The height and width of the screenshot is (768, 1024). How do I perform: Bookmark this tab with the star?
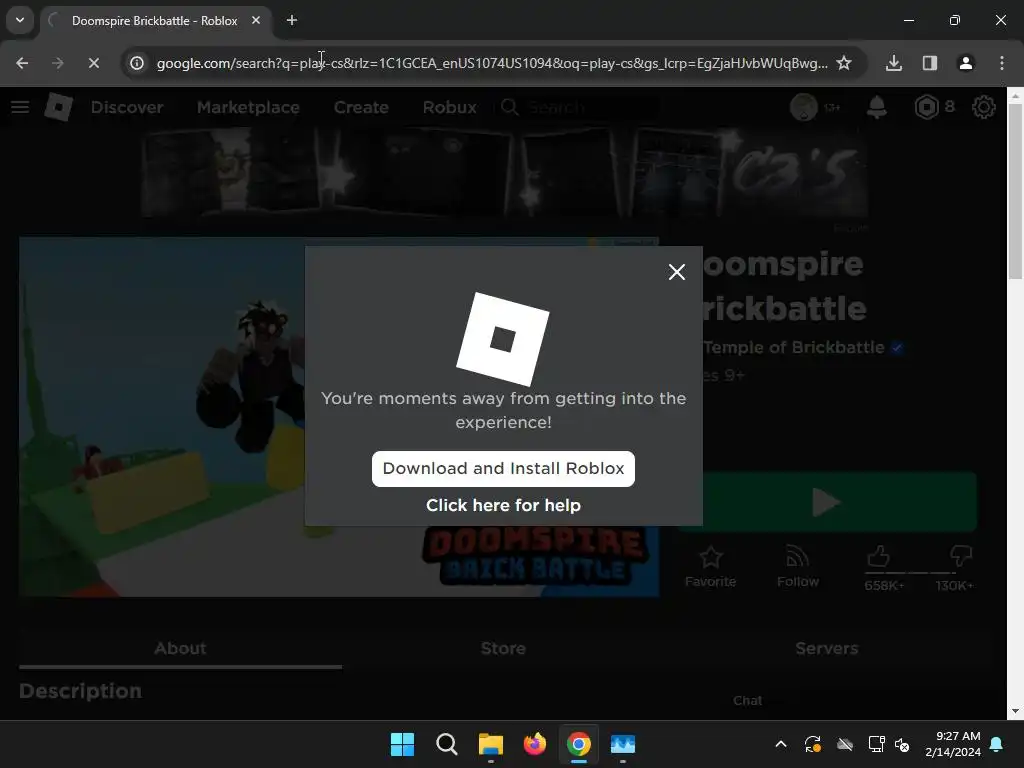click(x=844, y=63)
